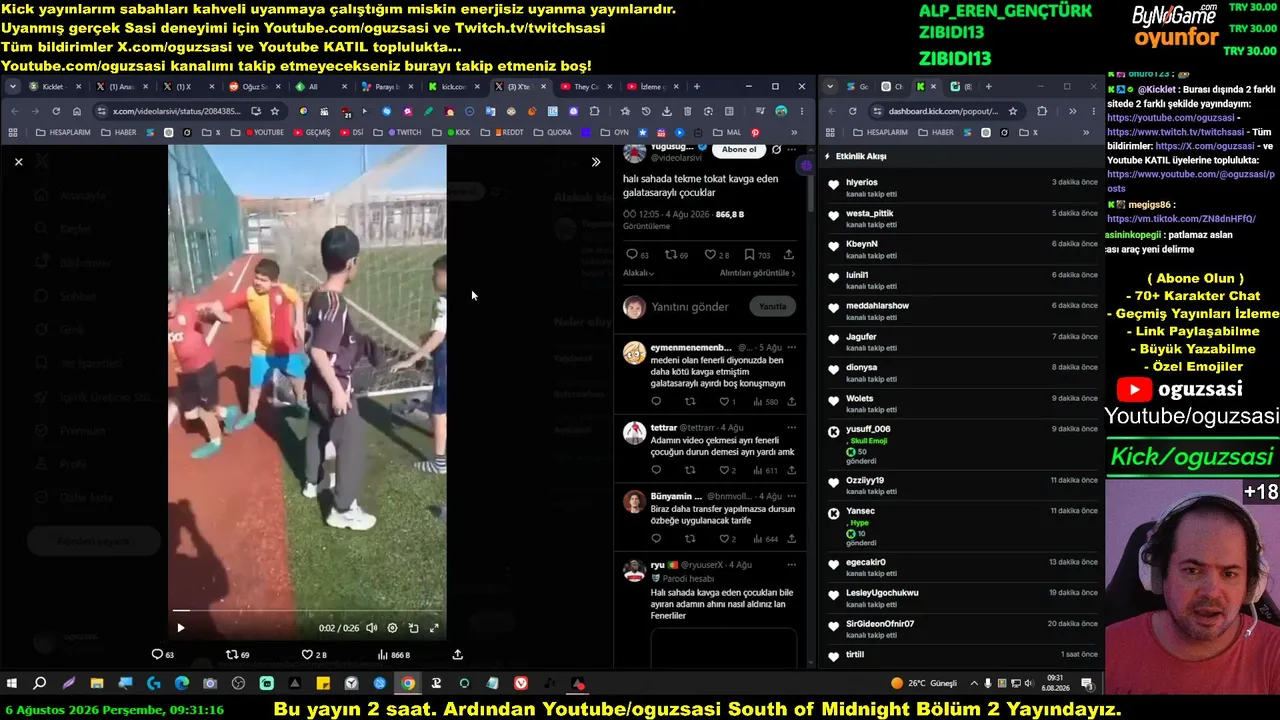Open a new tab in left browser
Screen dimensions: 1280x720
point(697,87)
